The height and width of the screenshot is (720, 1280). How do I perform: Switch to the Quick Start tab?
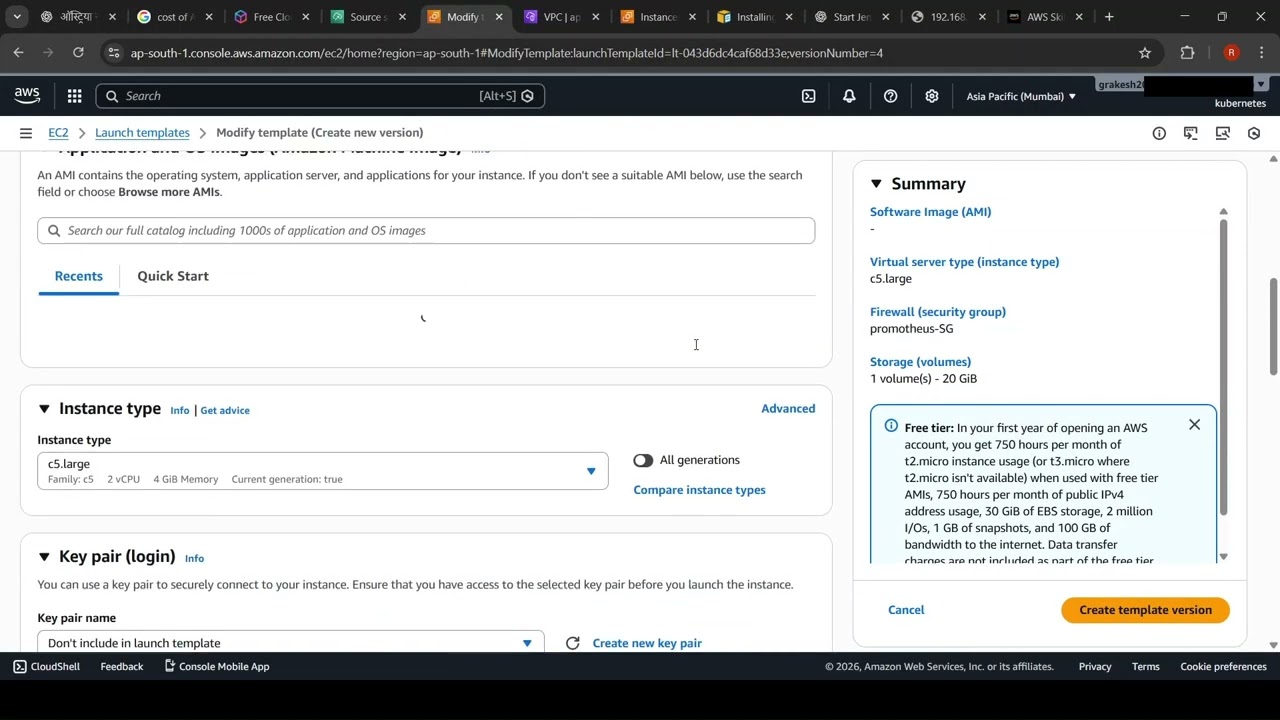pyautogui.click(x=173, y=276)
